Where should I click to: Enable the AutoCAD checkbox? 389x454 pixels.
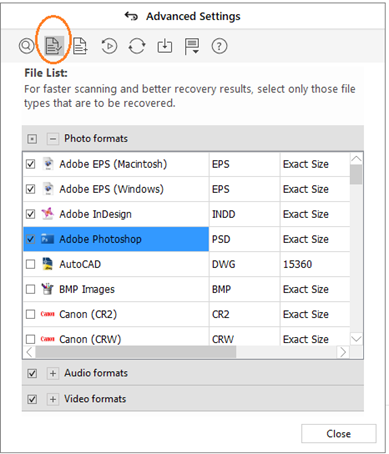click(x=31, y=264)
